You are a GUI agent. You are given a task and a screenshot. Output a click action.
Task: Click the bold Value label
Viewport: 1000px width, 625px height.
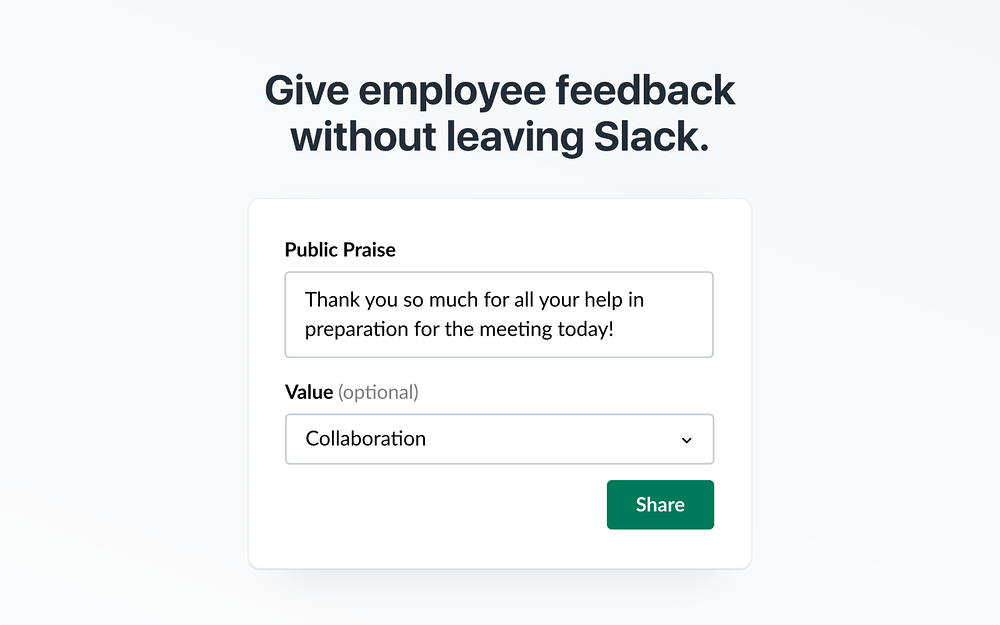[309, 392]
